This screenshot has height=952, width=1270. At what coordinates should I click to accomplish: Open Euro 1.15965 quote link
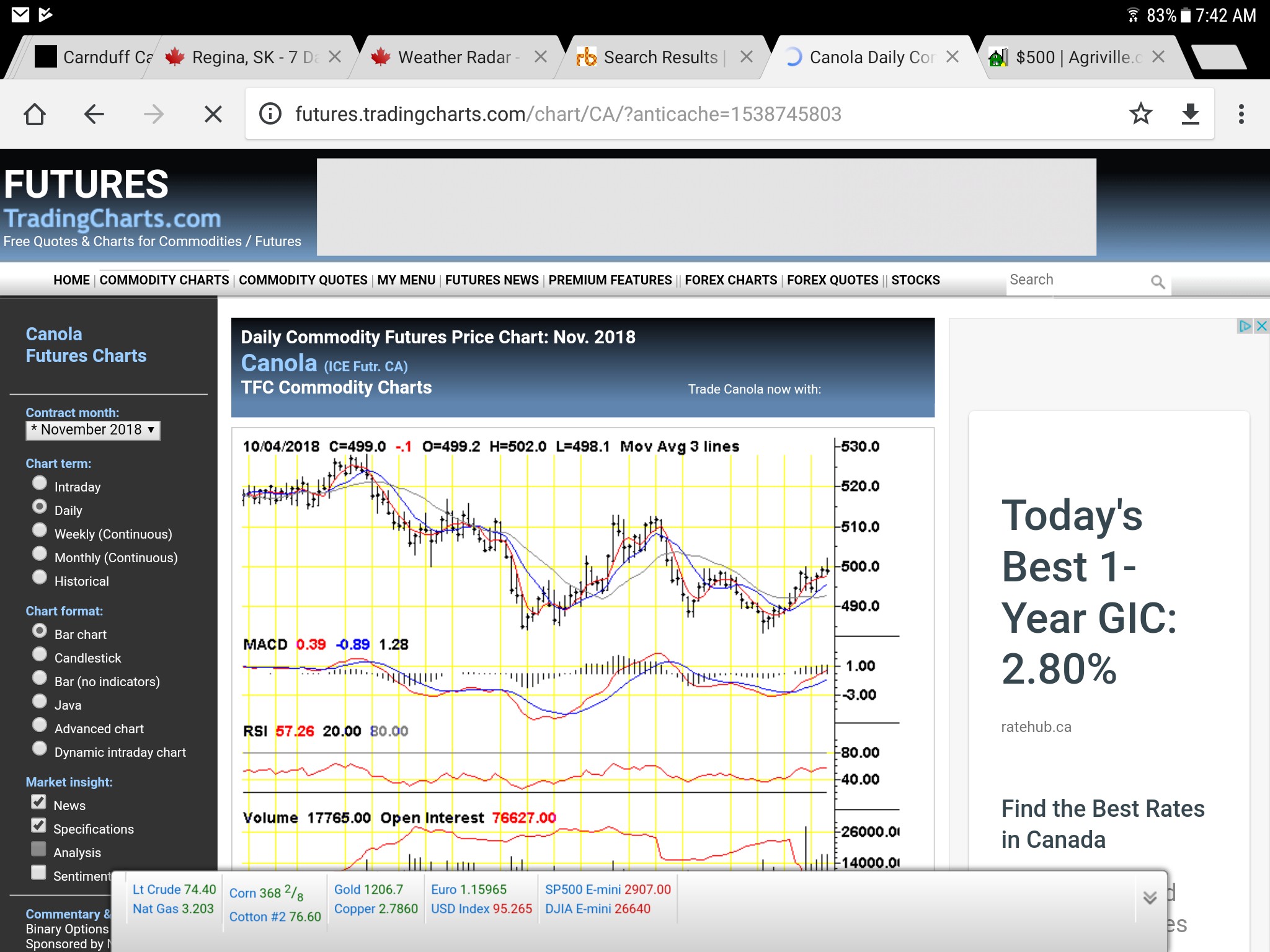[x=469, y=889]
